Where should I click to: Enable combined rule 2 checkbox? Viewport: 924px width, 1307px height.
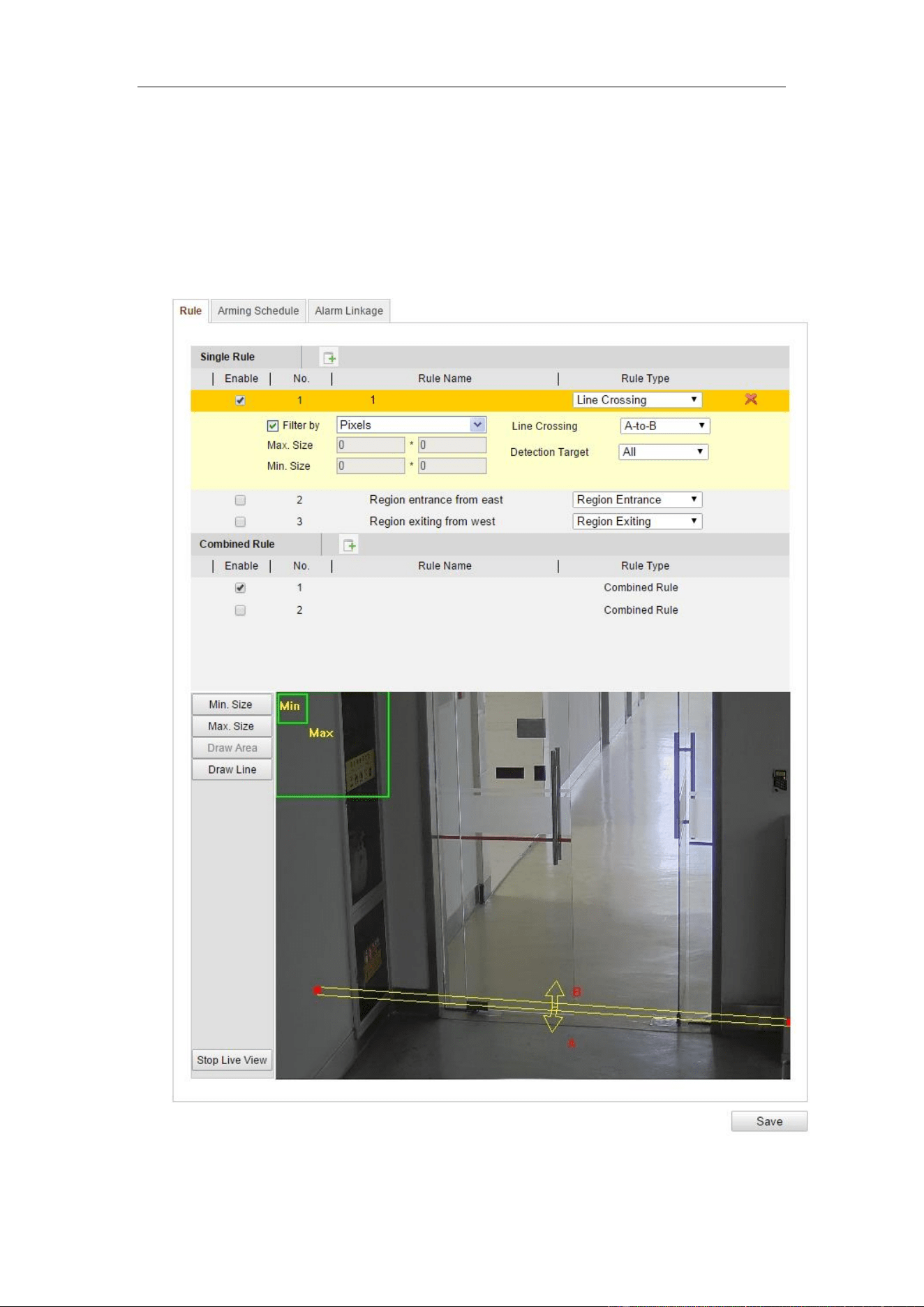[x=240, y=610]
